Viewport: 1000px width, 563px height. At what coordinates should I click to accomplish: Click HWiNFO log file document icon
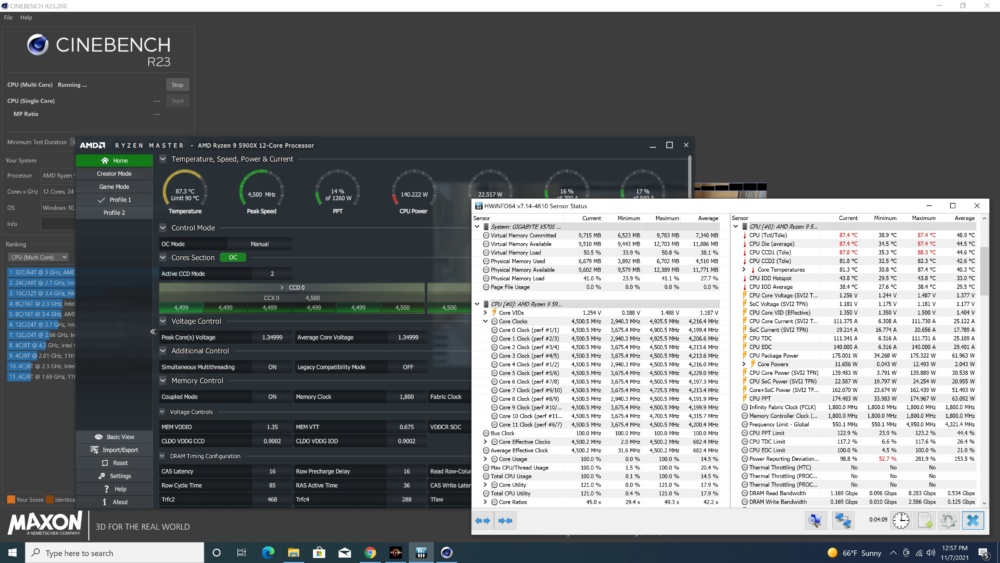(x=925, y=520)
